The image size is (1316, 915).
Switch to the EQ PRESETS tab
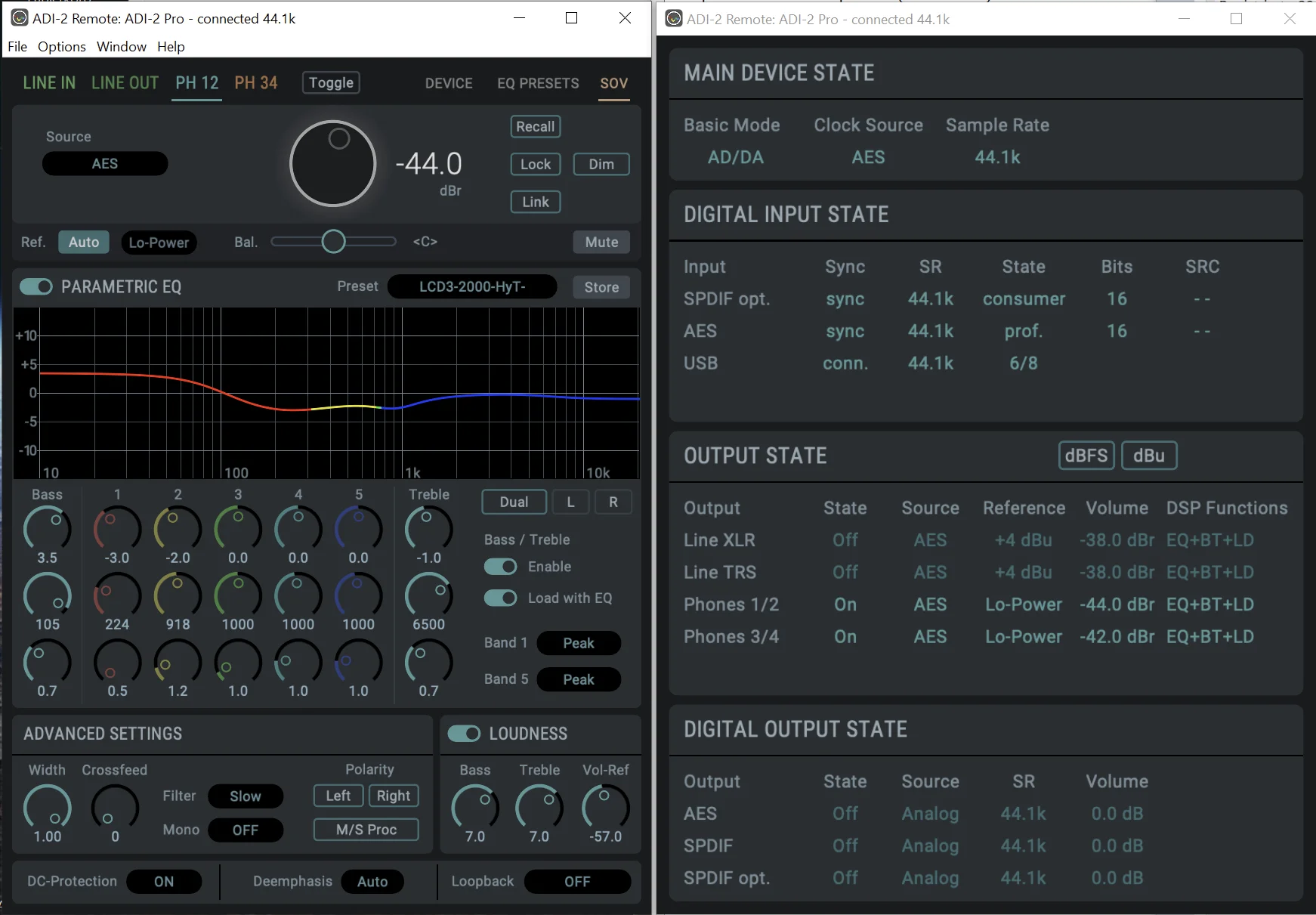[x=538, y=83]
